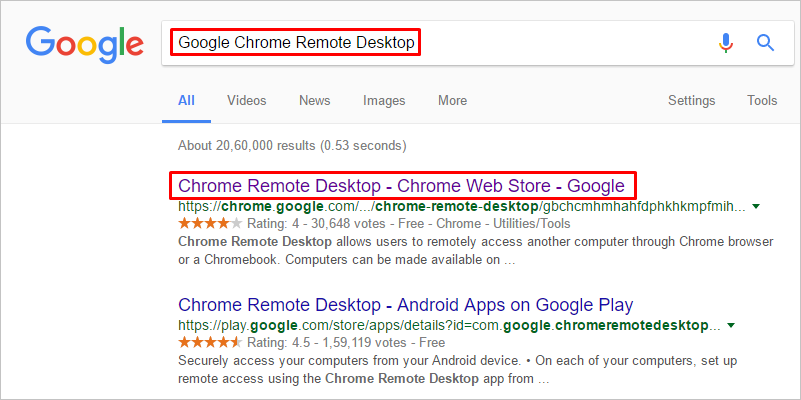Open search Tools options
801x400 pixels.
[762, 101]
